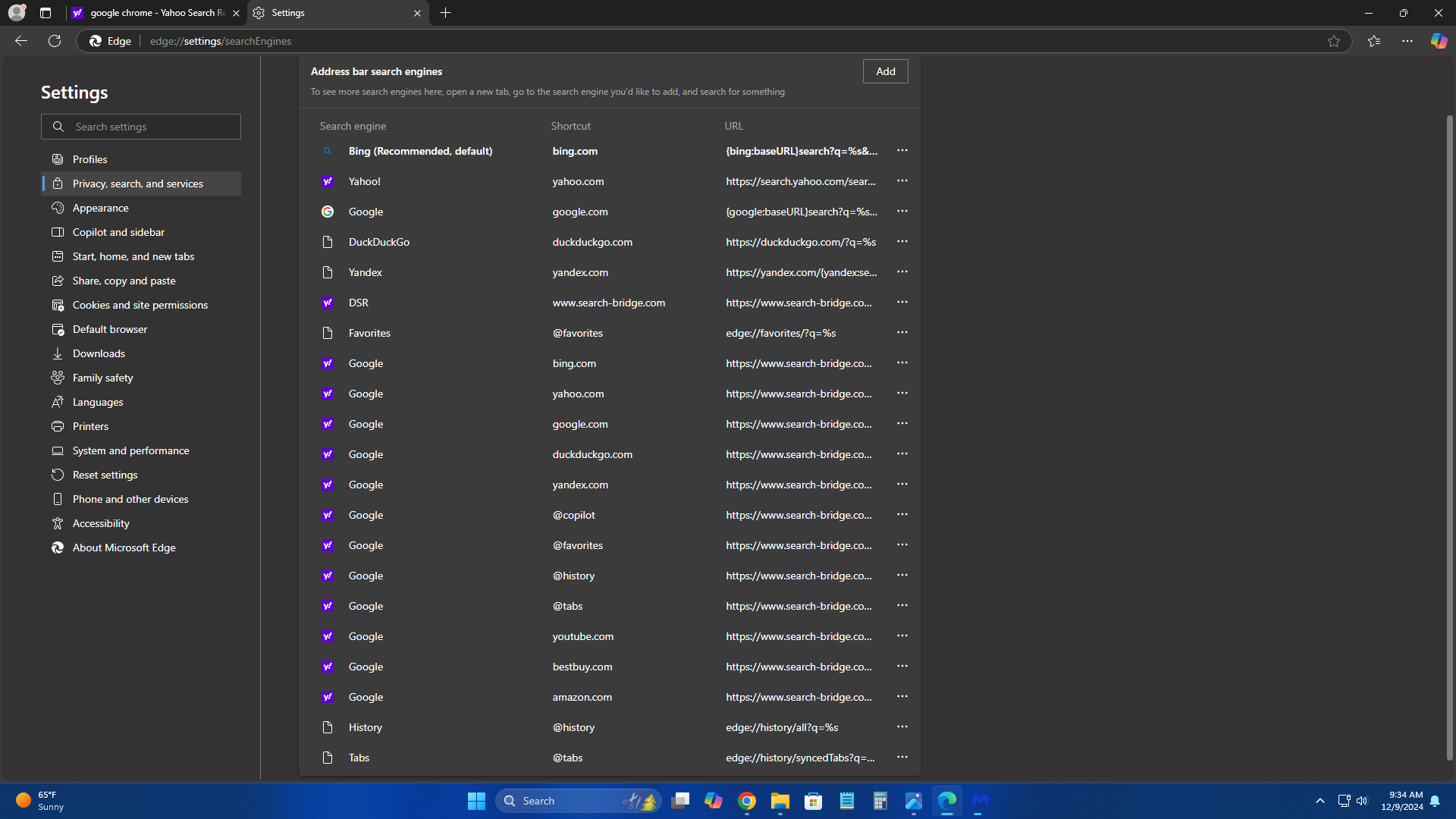Close the Yahoo Search Results tab

coord(236,13)
